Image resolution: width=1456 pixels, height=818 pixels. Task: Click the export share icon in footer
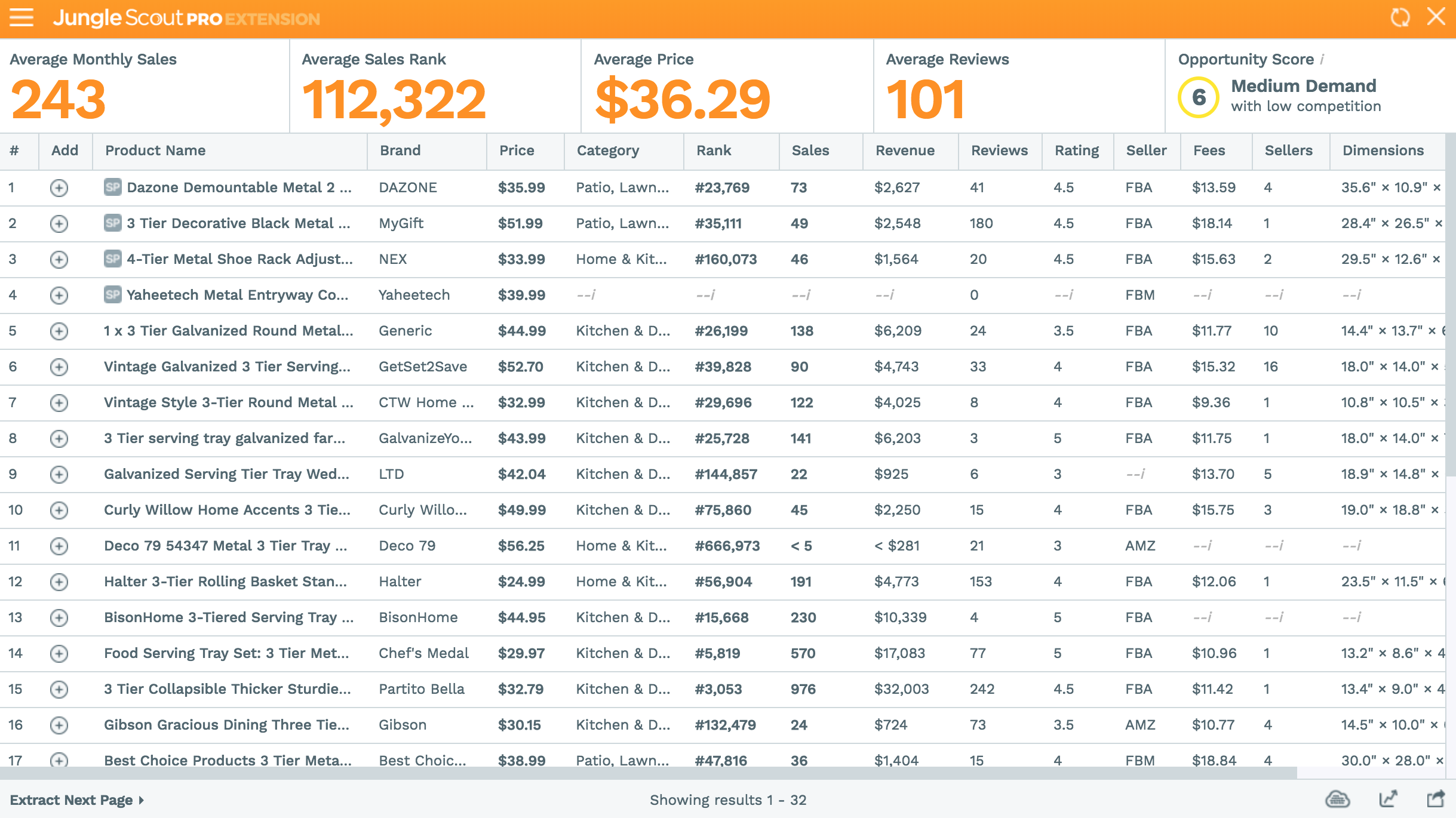coord(1436,799)
